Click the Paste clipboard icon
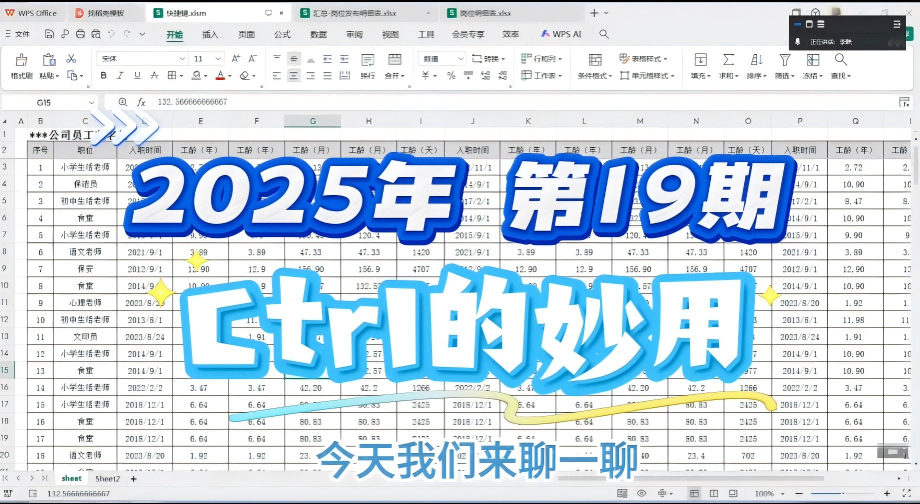920x504 pixels. 49,60
